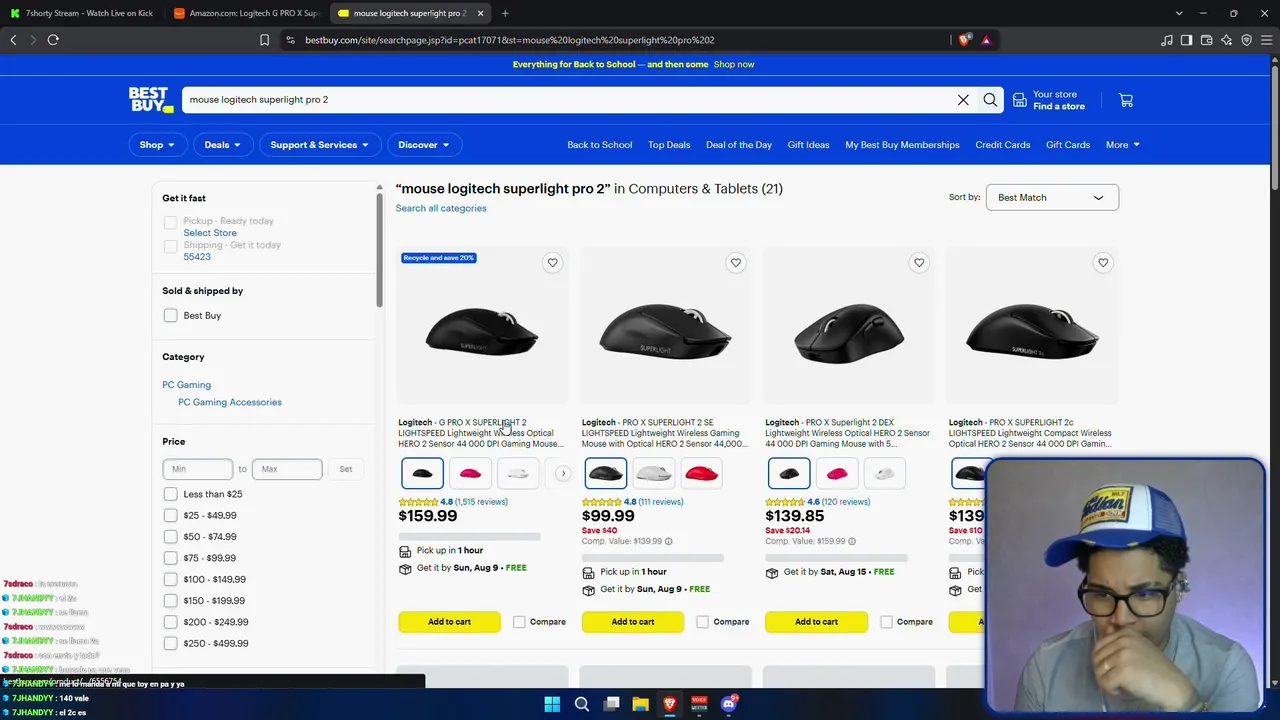Viewport: 1280px width, 720px height.
Task: Expand the Shop menu
Action: [157, 145]
